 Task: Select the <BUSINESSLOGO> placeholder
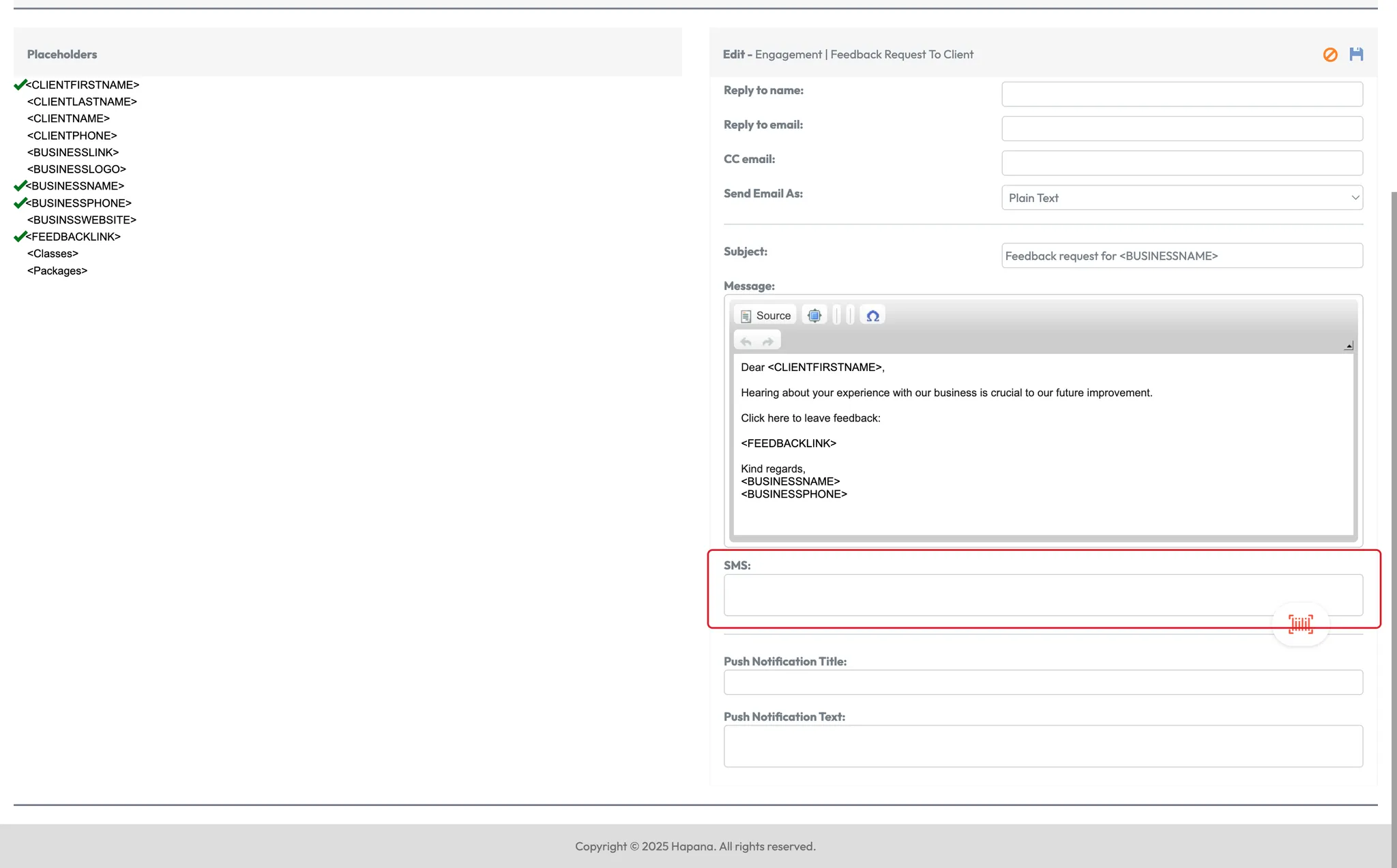tap(76, 169)
